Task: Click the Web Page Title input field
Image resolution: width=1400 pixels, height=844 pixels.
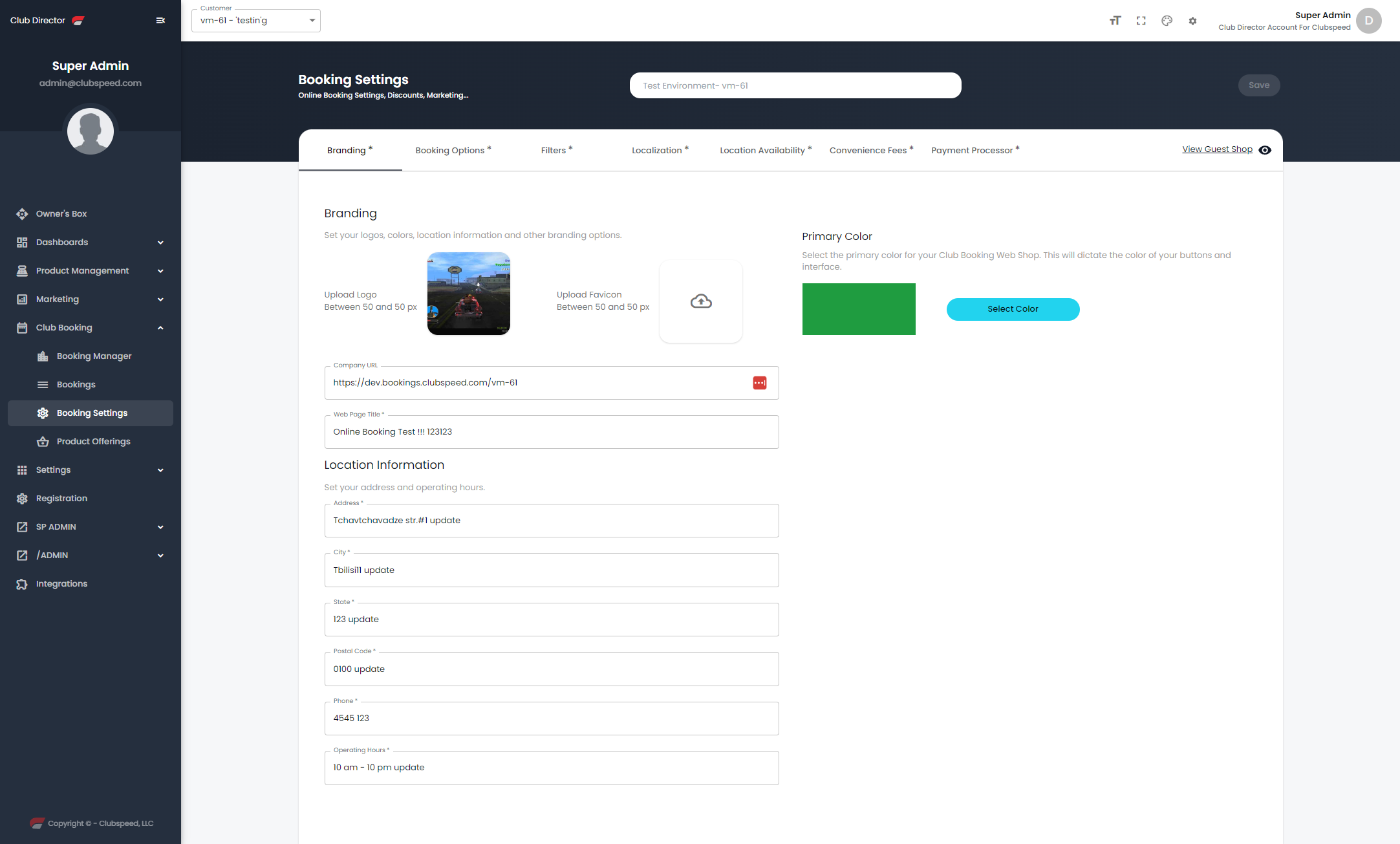Action: point(552,432)
